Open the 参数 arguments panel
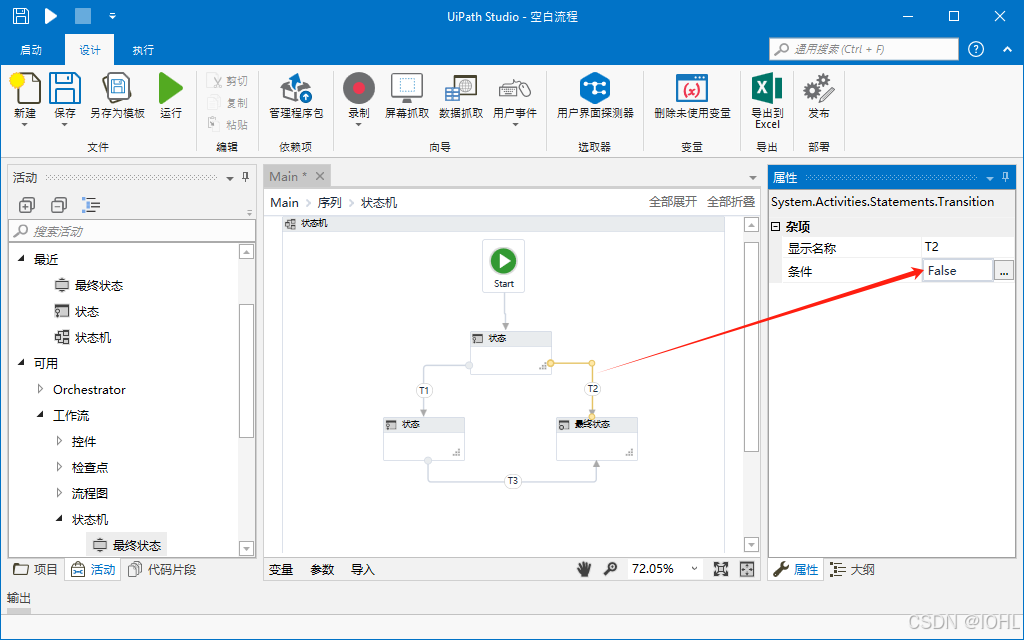The height and width of the screenshot is (640, 1024). coord(322,569)
